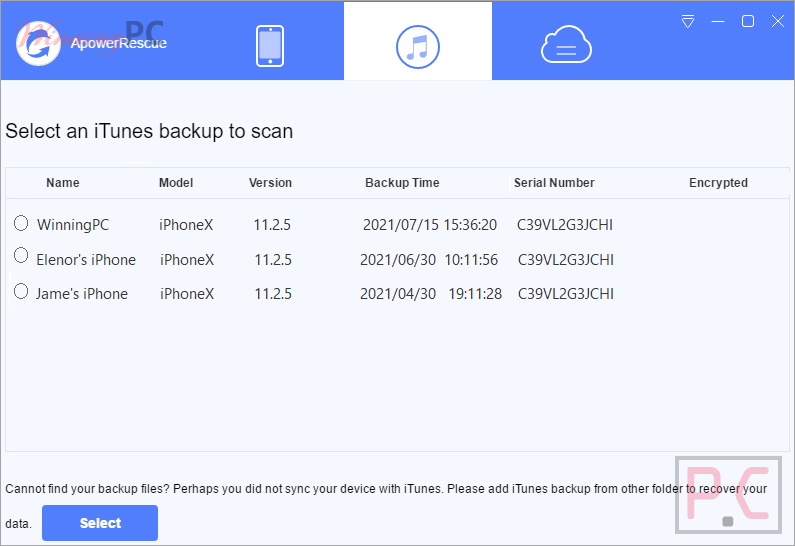
Task: Switch to the iCloud recovery tab
Action: (566, 45)
